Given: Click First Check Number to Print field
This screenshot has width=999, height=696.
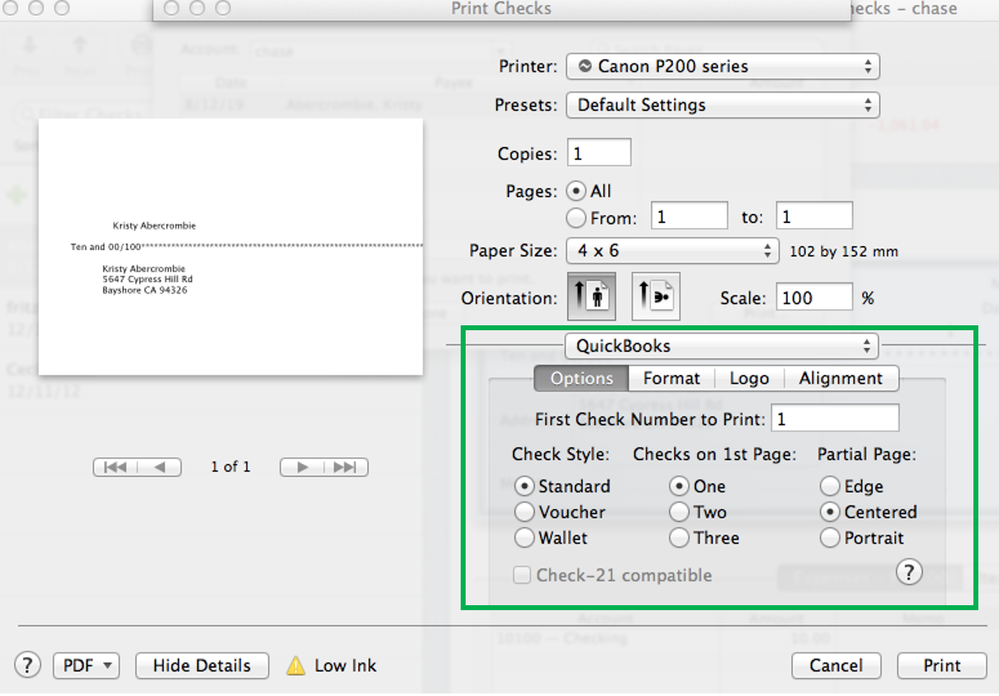Looking at the screenshot, I should pos(835,418).
